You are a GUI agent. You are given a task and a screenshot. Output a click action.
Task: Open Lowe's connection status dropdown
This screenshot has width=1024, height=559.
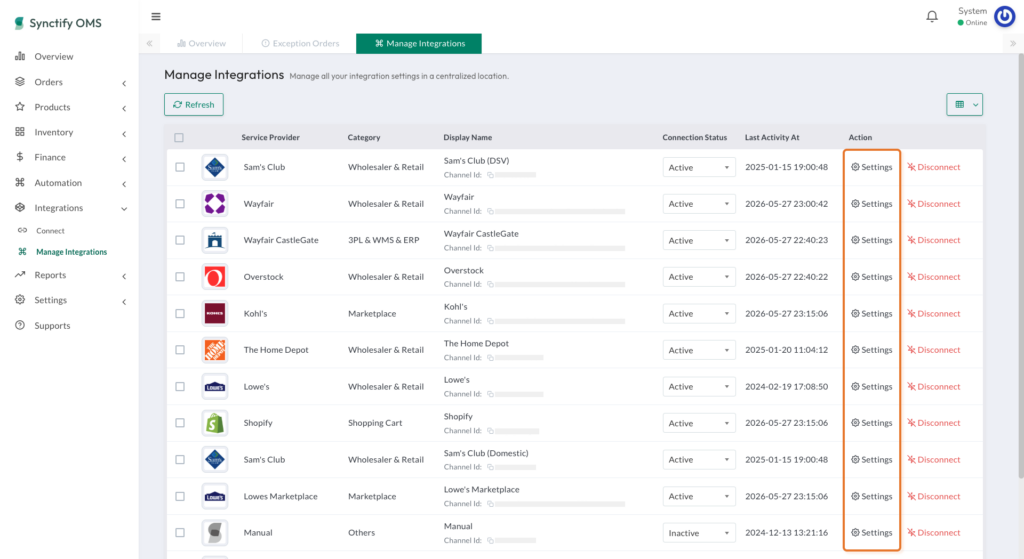pyautogui.click(x=699, y=387)
